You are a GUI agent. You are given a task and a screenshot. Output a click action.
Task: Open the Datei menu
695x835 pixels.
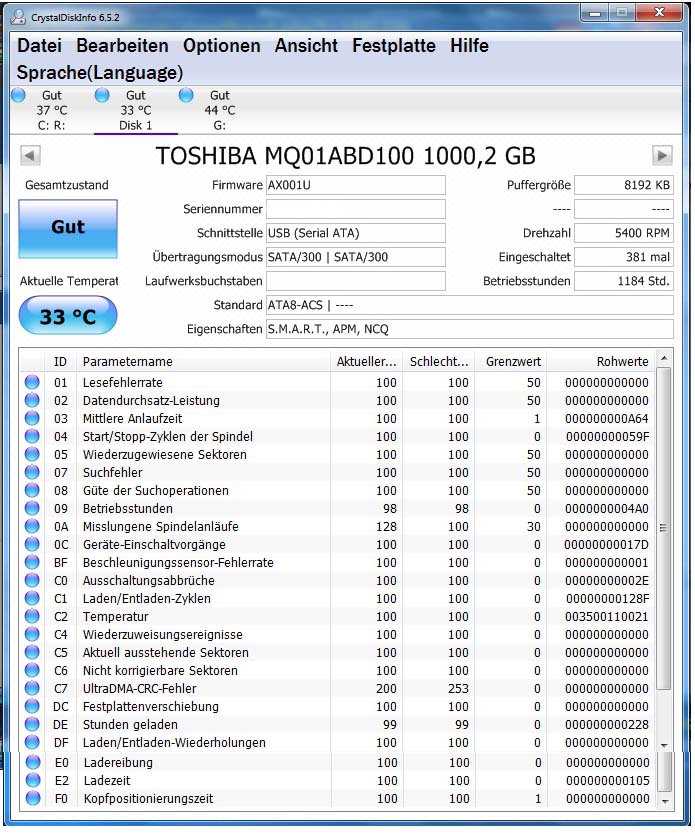(x=39, y=46)
